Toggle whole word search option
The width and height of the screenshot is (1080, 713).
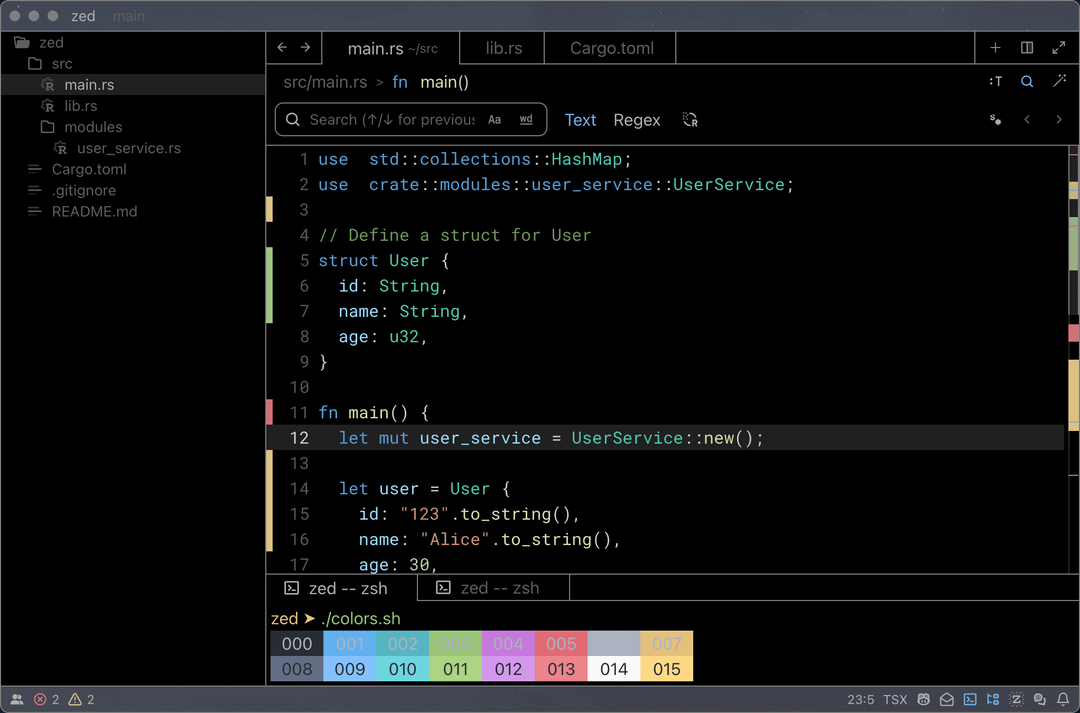click(526, 120)
